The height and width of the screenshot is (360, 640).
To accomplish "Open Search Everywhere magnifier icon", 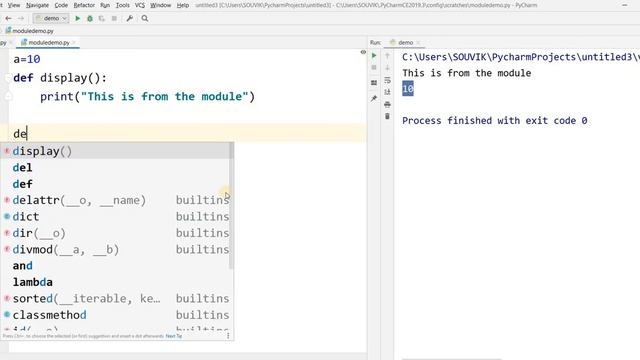I will pos(145,18).
